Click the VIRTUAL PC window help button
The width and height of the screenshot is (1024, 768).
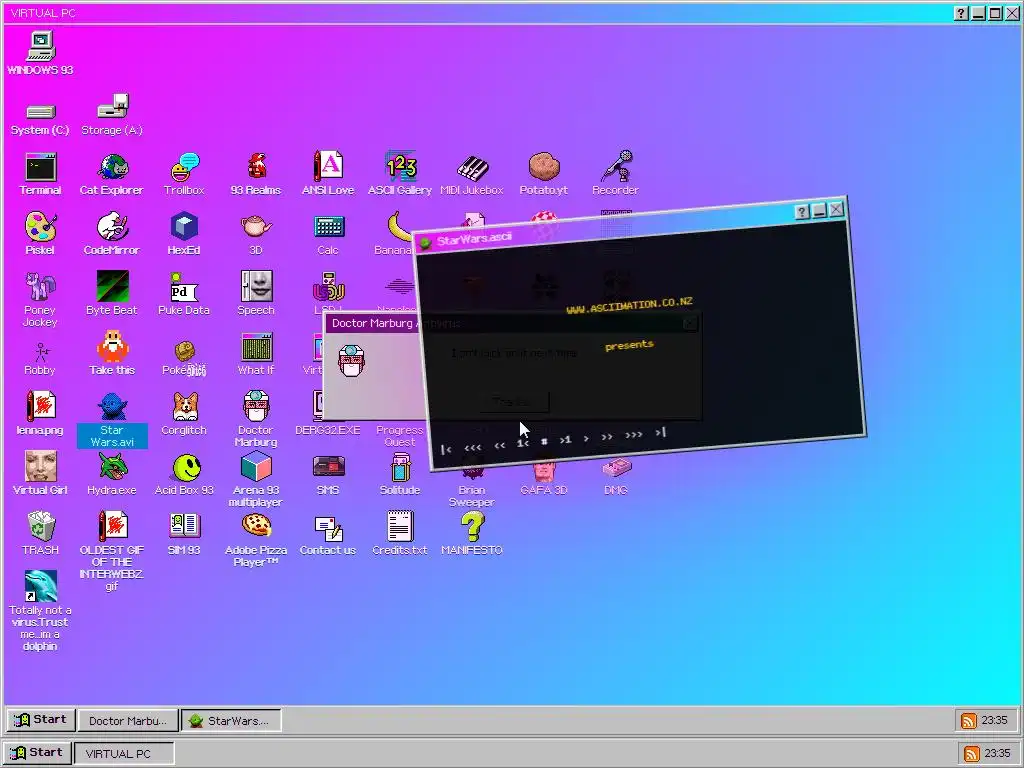click(x=961, y=13)
